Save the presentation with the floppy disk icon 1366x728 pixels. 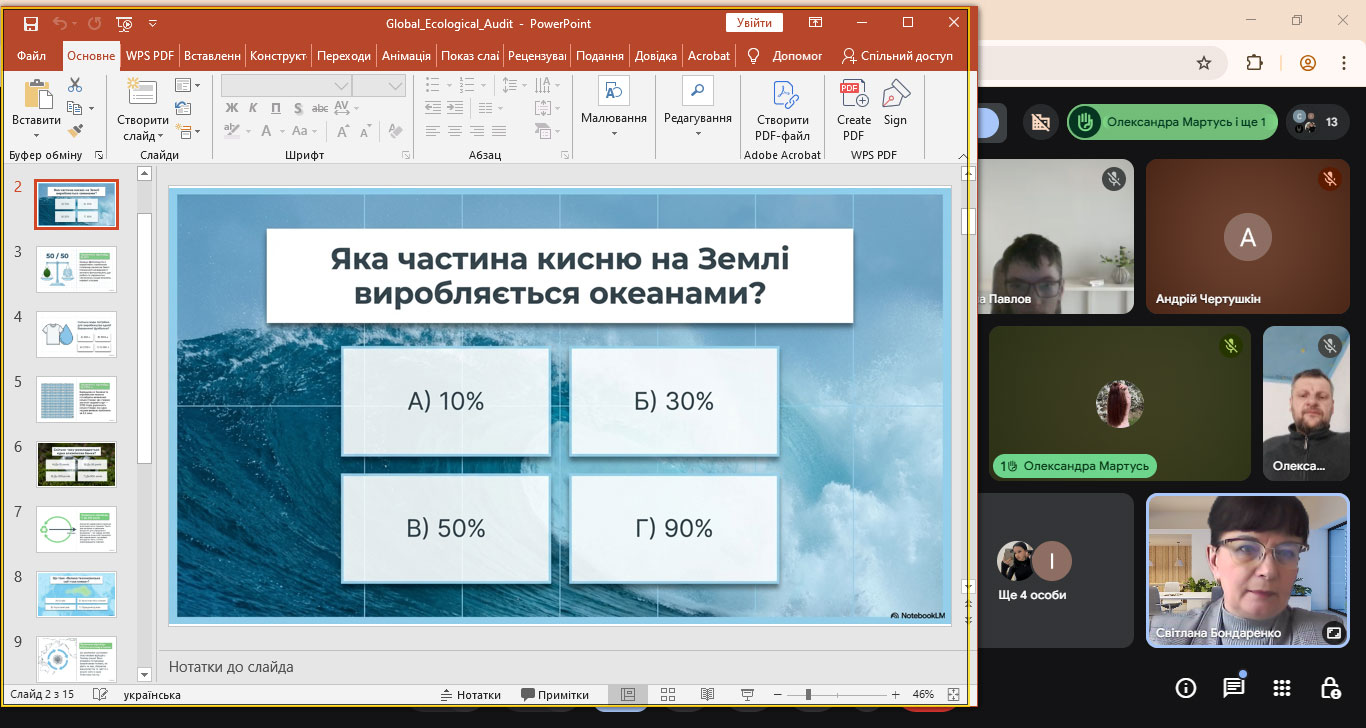click(x=31, y=23)
